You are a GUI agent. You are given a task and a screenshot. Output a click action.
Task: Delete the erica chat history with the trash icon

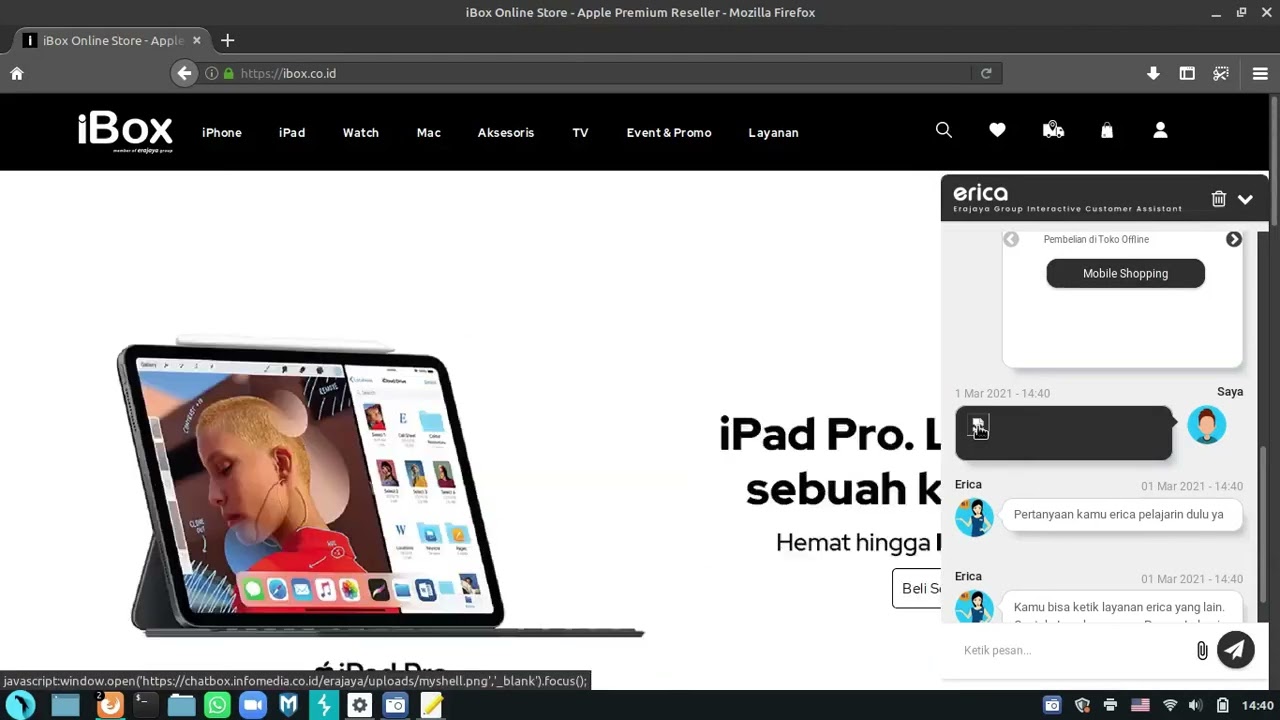coord(1218,199)
